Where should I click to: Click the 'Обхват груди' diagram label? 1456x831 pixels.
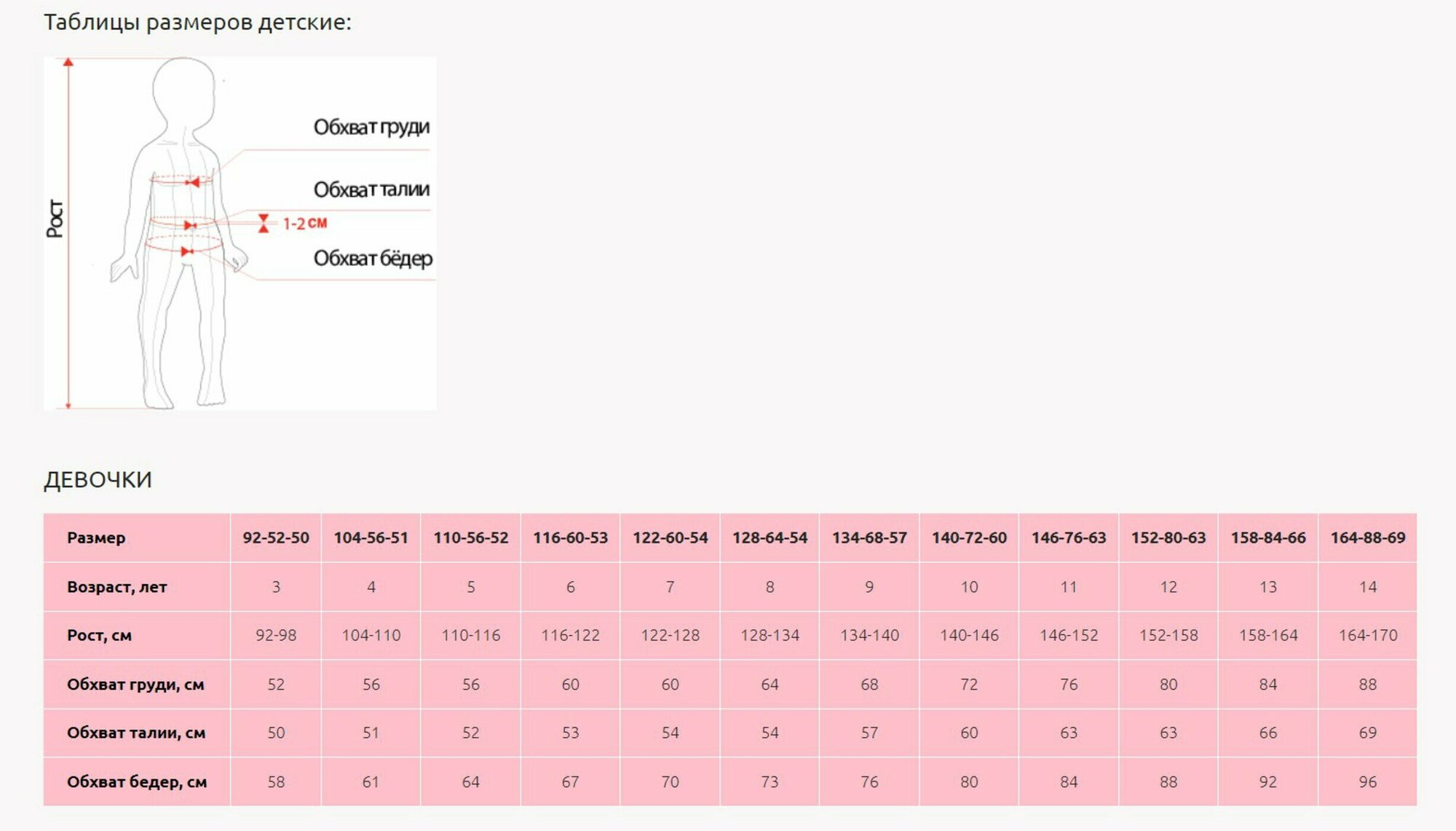pos(371,127)
